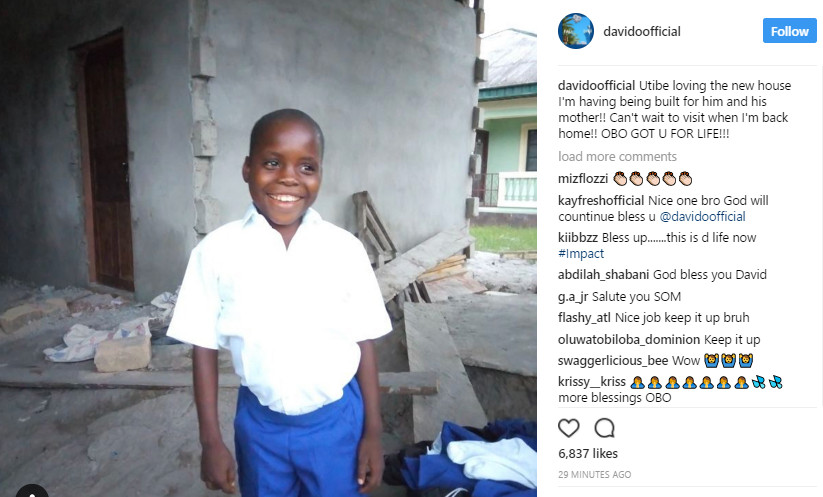Follow davidoofficial with the blue button

click(789, 31)
